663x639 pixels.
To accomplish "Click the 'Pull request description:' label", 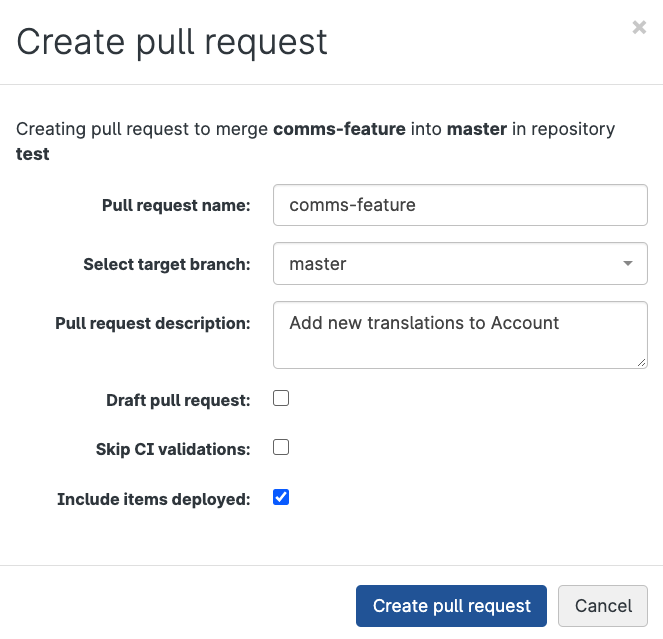I will point(152,323).
